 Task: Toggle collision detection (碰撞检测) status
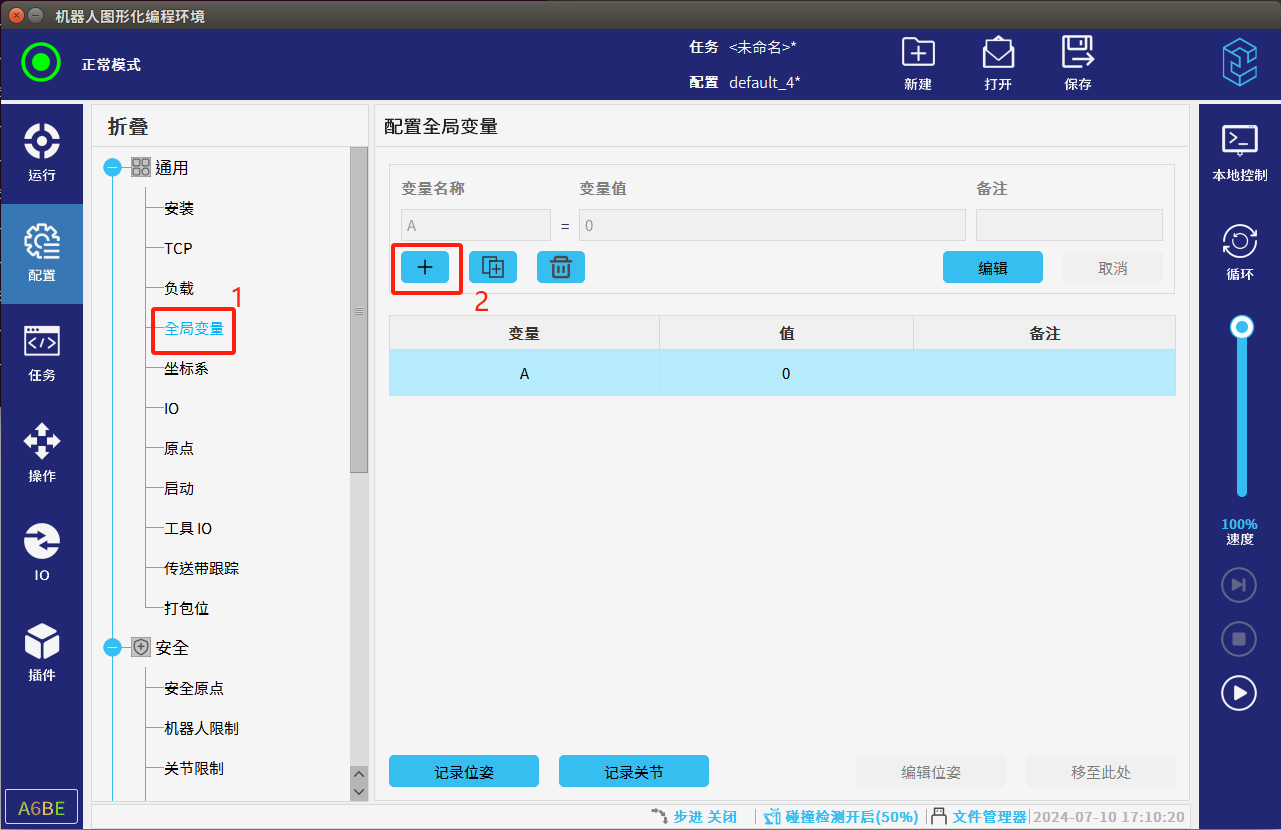(841, 817)
